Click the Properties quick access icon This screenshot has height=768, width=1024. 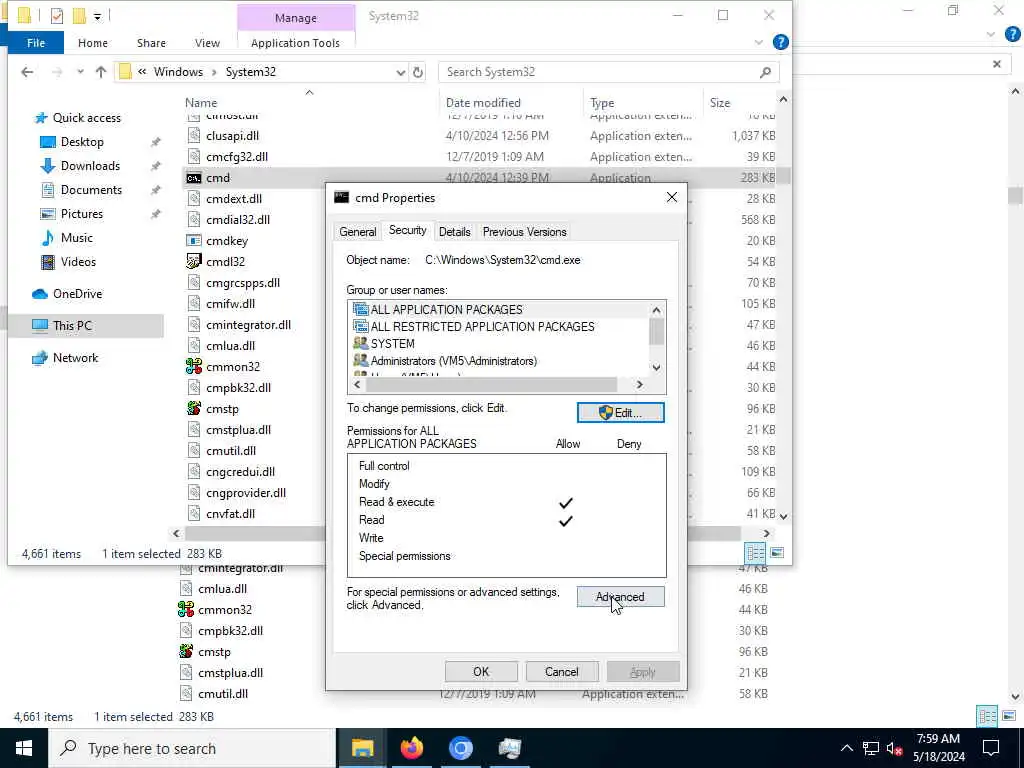pyautogui.click(x=57, y=15)
